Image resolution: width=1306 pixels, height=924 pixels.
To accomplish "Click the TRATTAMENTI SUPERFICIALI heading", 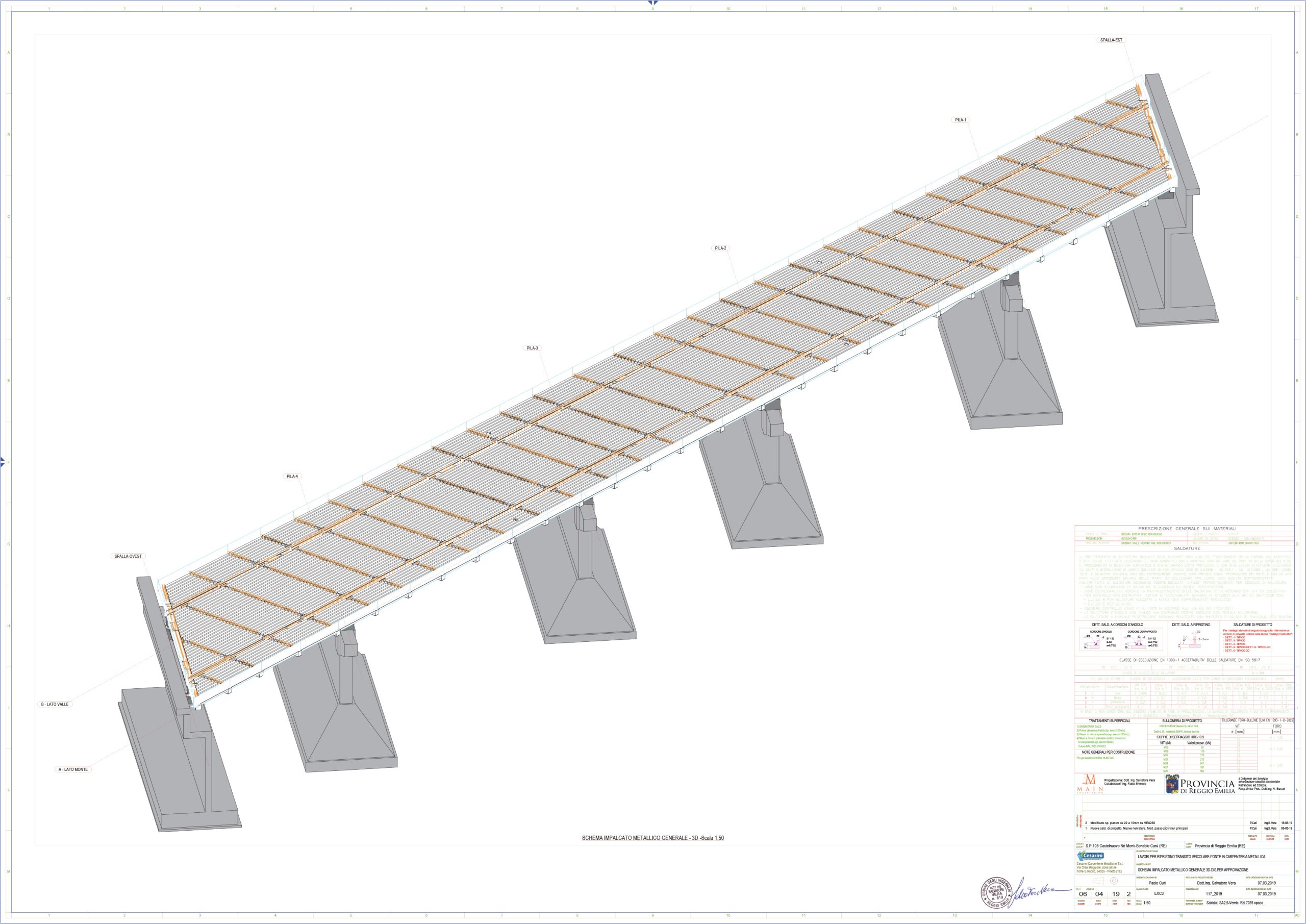I will pyautogui.click(x=1110, y=721).
